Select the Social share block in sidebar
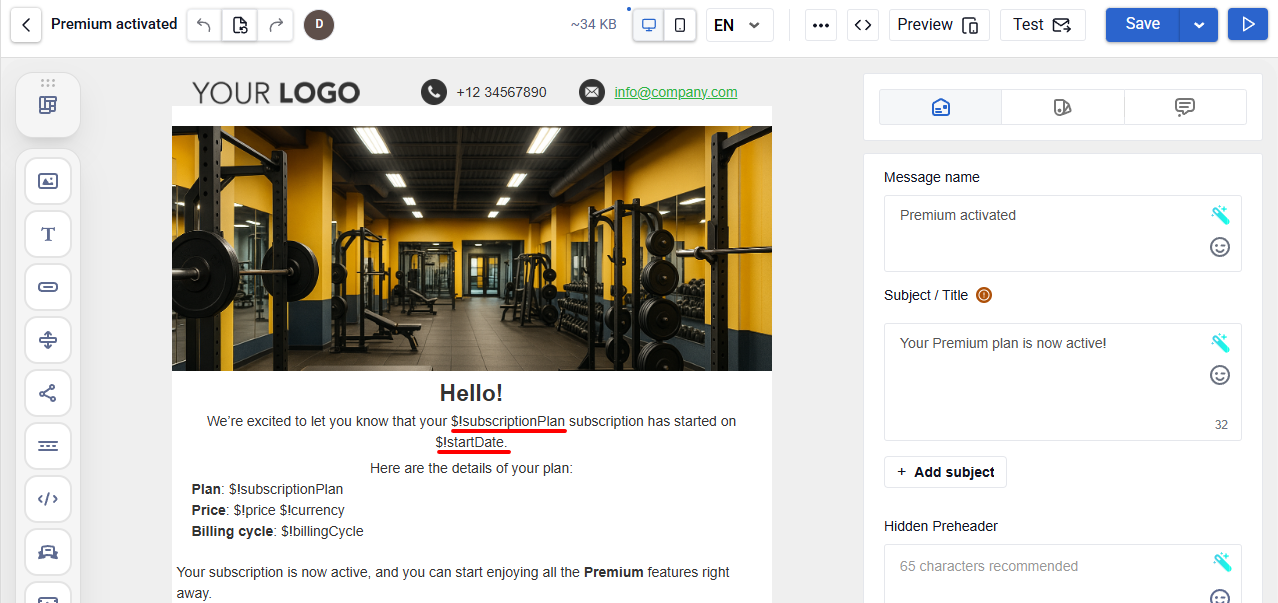1278x603 pixels. [x=48, y=393]
